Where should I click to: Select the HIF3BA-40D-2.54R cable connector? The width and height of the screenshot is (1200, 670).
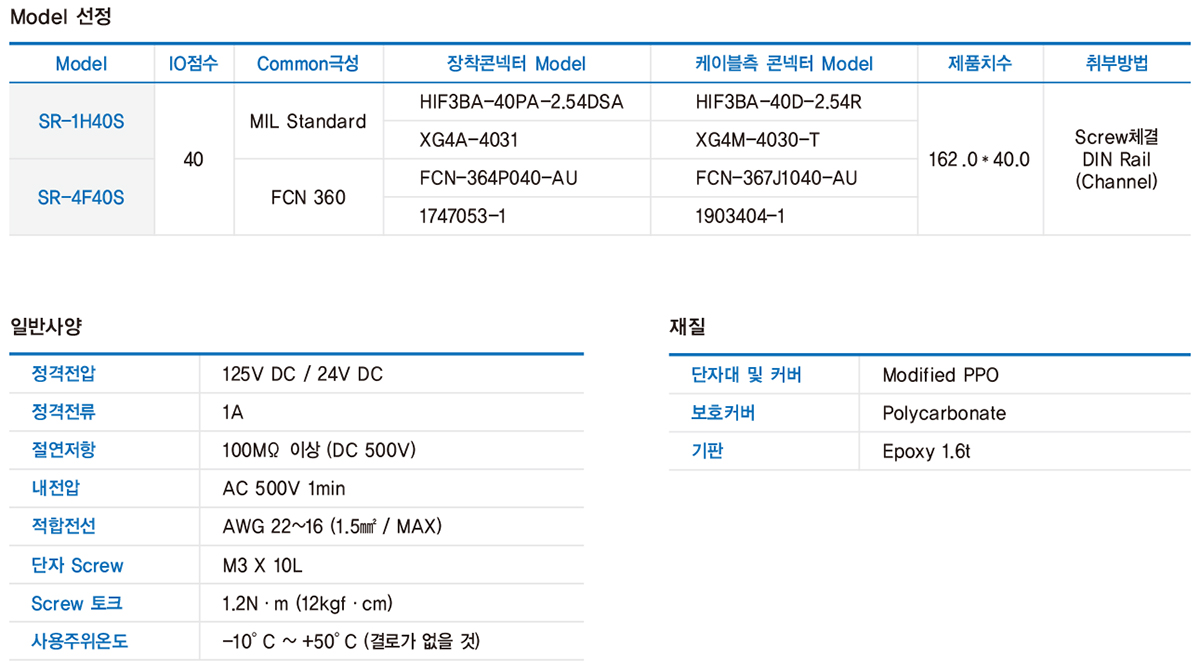coord(780,102)
